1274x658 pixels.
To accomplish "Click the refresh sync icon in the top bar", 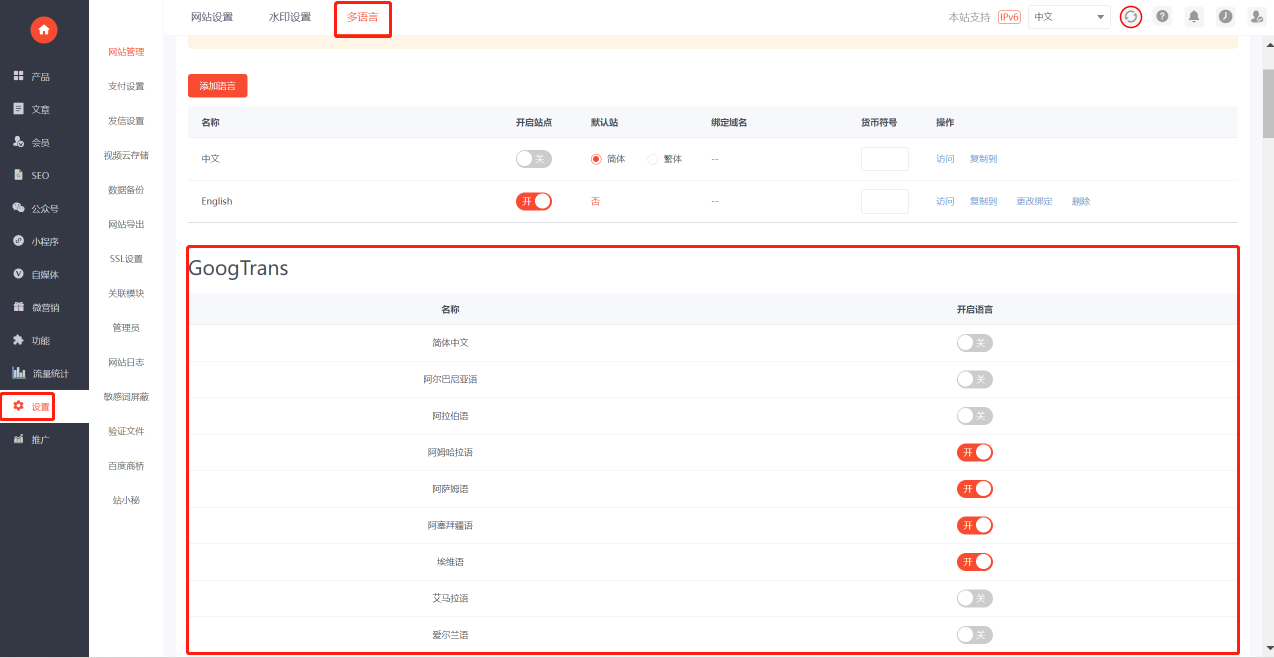I will pyautogui.click(x=1131, y=17).
